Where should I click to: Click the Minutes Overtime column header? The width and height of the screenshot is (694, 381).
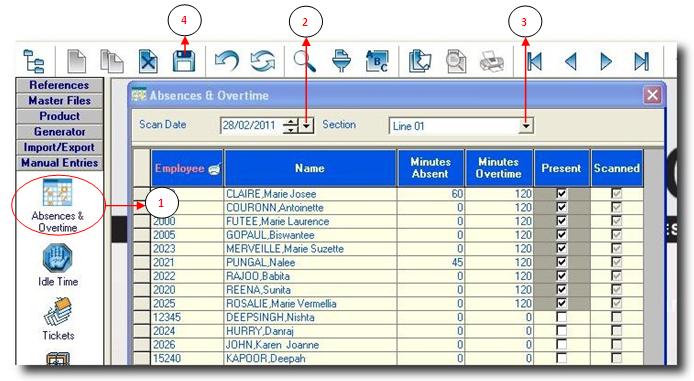(x=498, y=168)
